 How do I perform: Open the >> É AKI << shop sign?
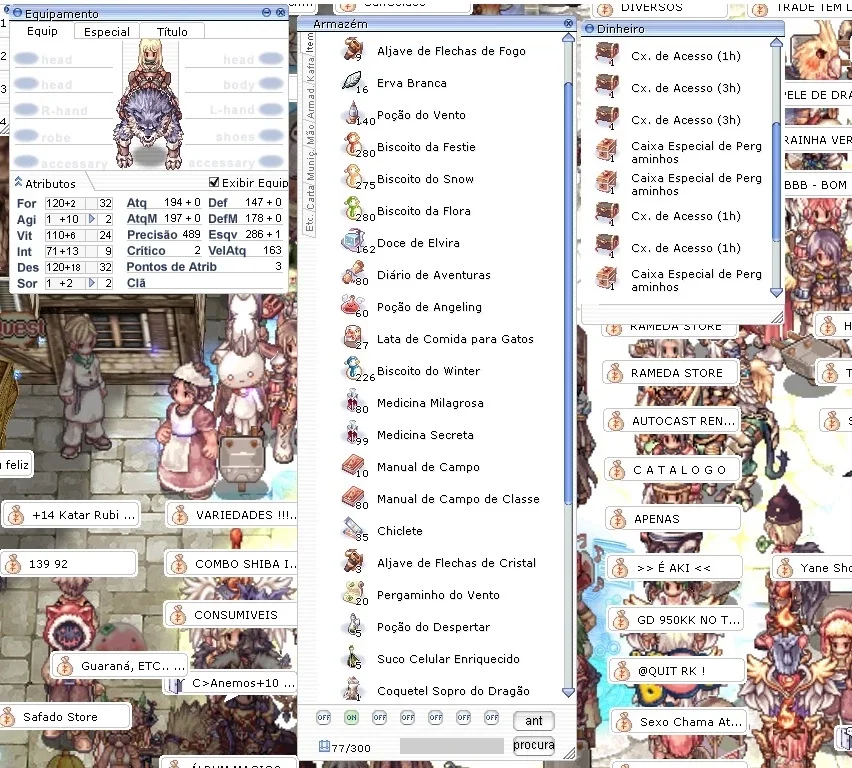pyautogui.click(x=674, y=569)
